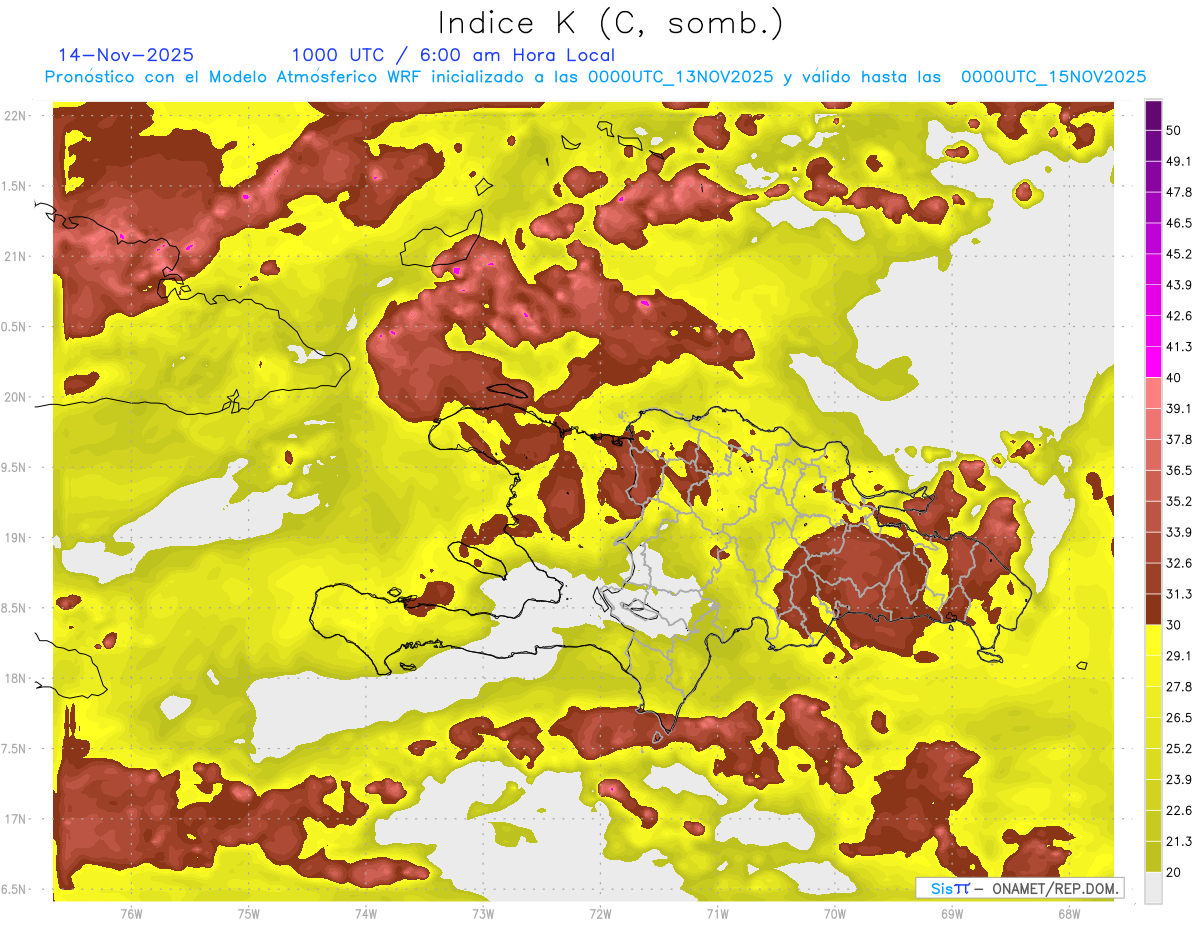
Task: Click the time text "1000 UTC / 6:00 am Hora Local"
Action: point(453,56)
